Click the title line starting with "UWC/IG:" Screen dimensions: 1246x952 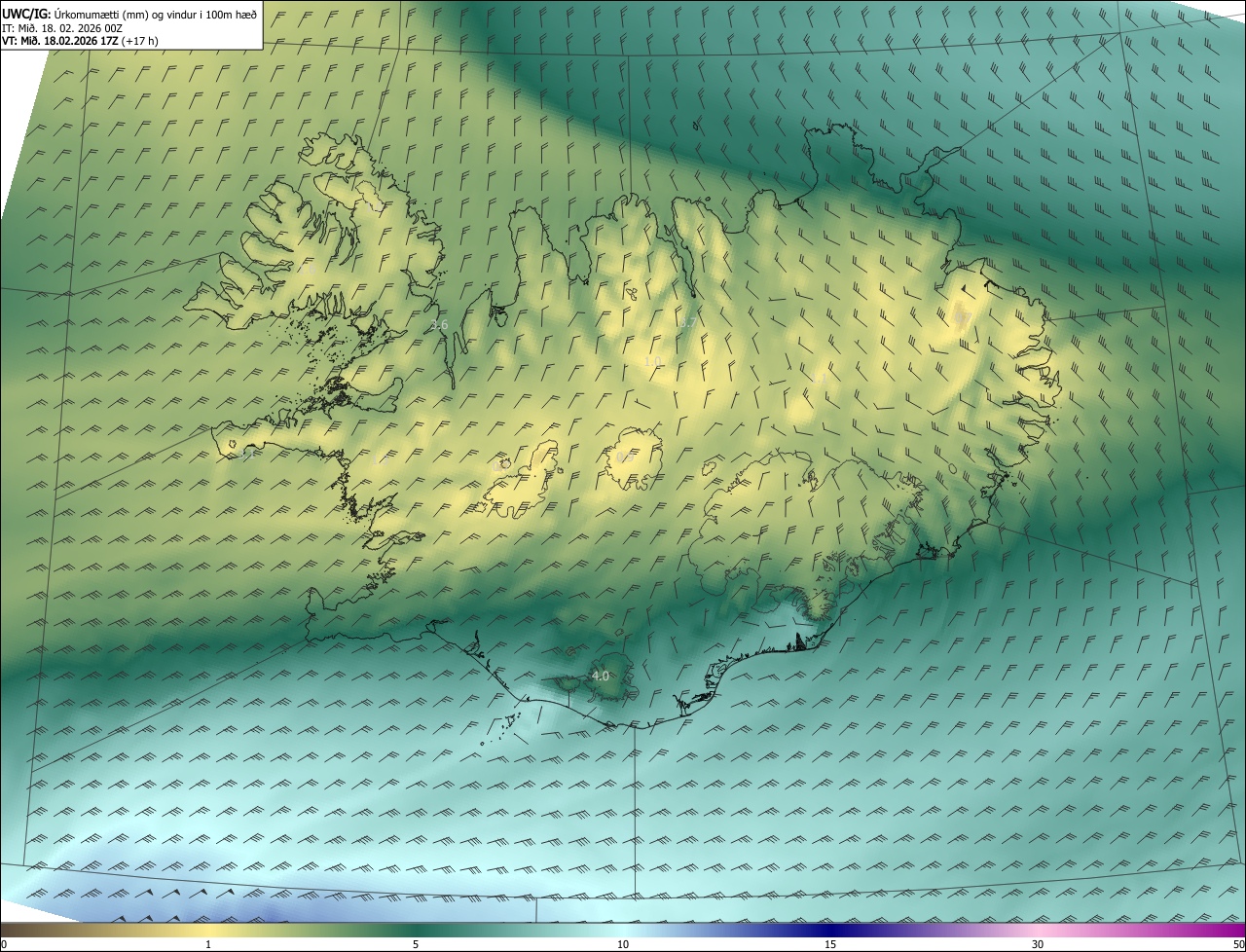click(129, 14)
